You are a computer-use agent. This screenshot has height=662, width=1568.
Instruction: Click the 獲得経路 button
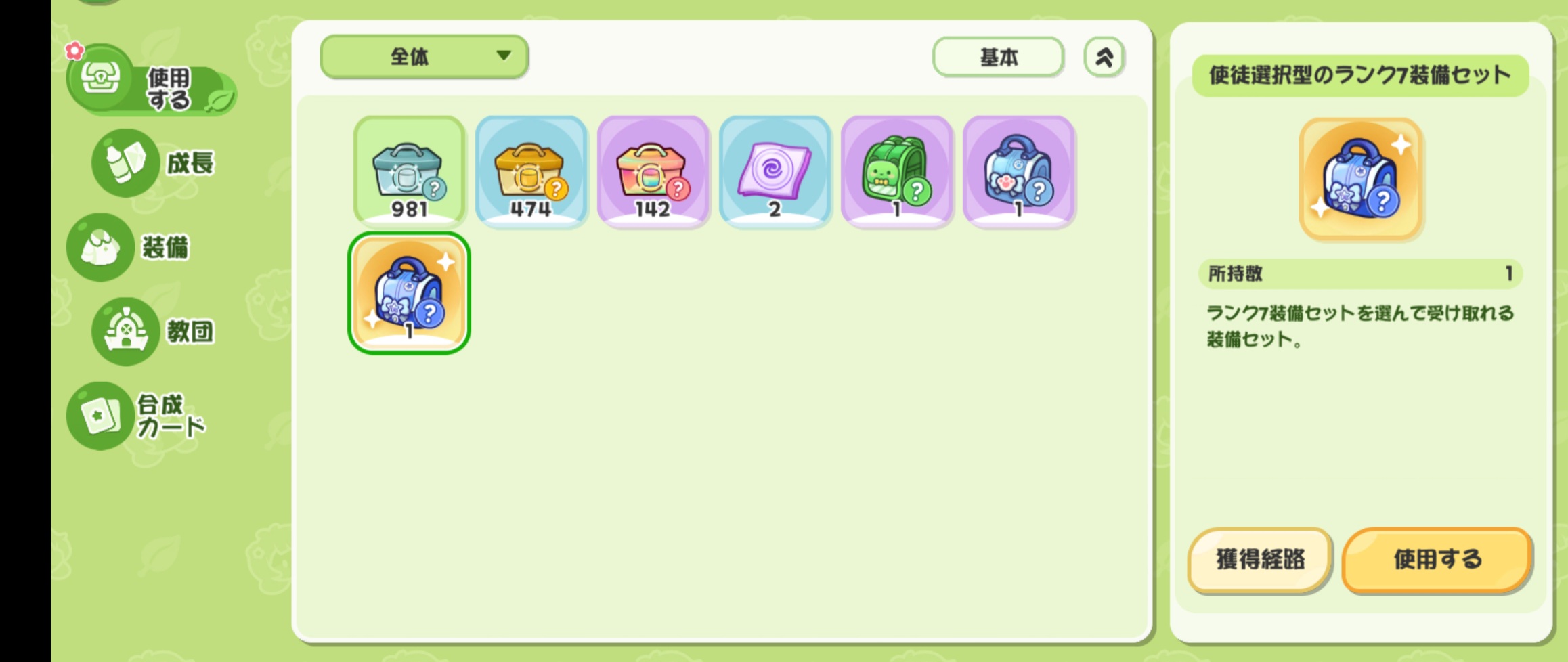(1260, 560)
